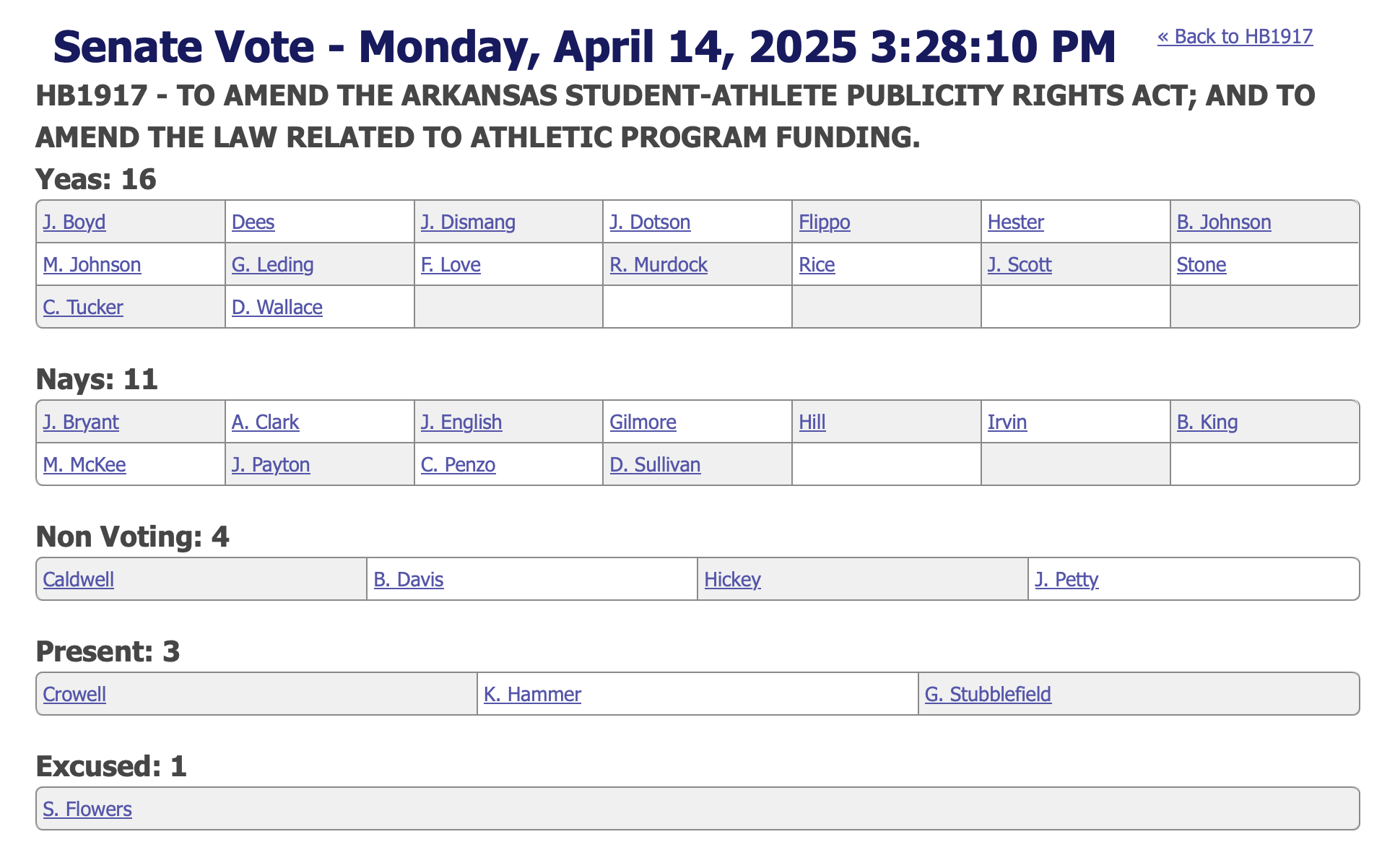The image size is (1395, 868).
Task: Click D. Sullivan in Nays
Action: [655, 464]
